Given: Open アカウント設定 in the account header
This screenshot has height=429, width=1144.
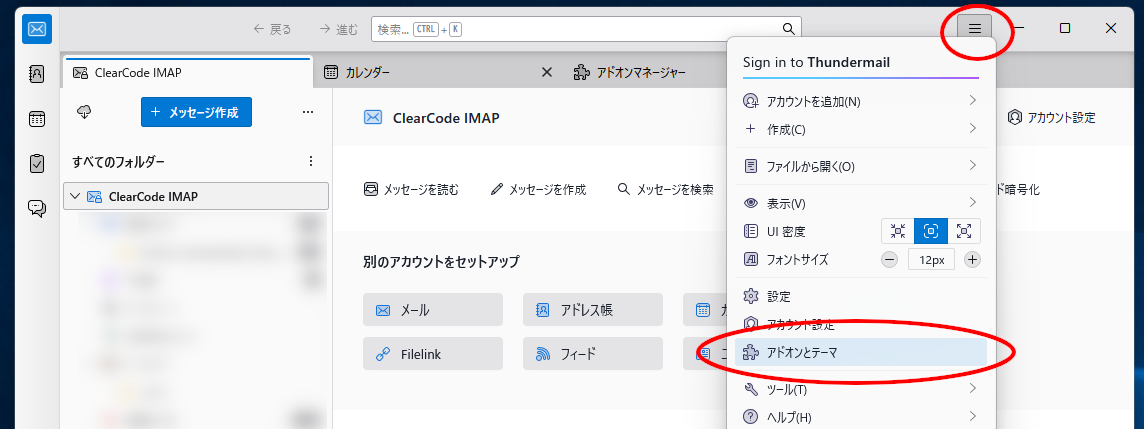Looking at the screenshot, I should (x=1051, y=117).
